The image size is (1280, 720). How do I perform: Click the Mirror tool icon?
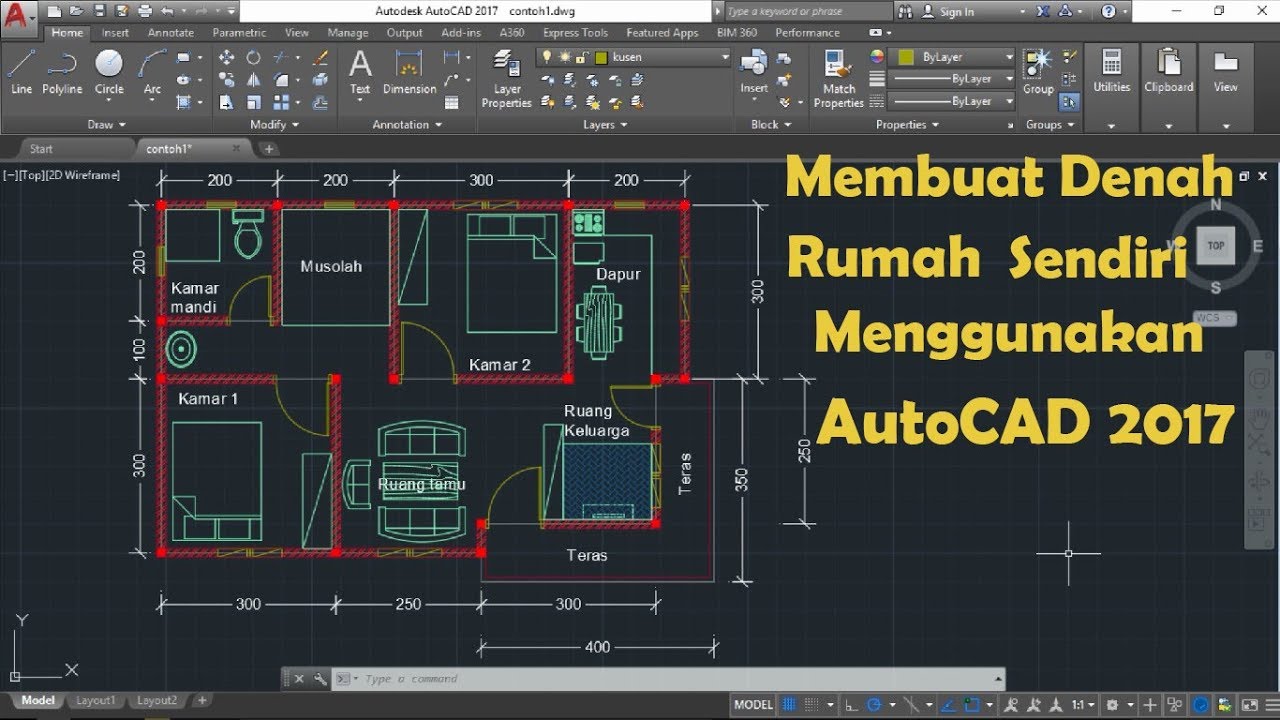pos(254,80)
